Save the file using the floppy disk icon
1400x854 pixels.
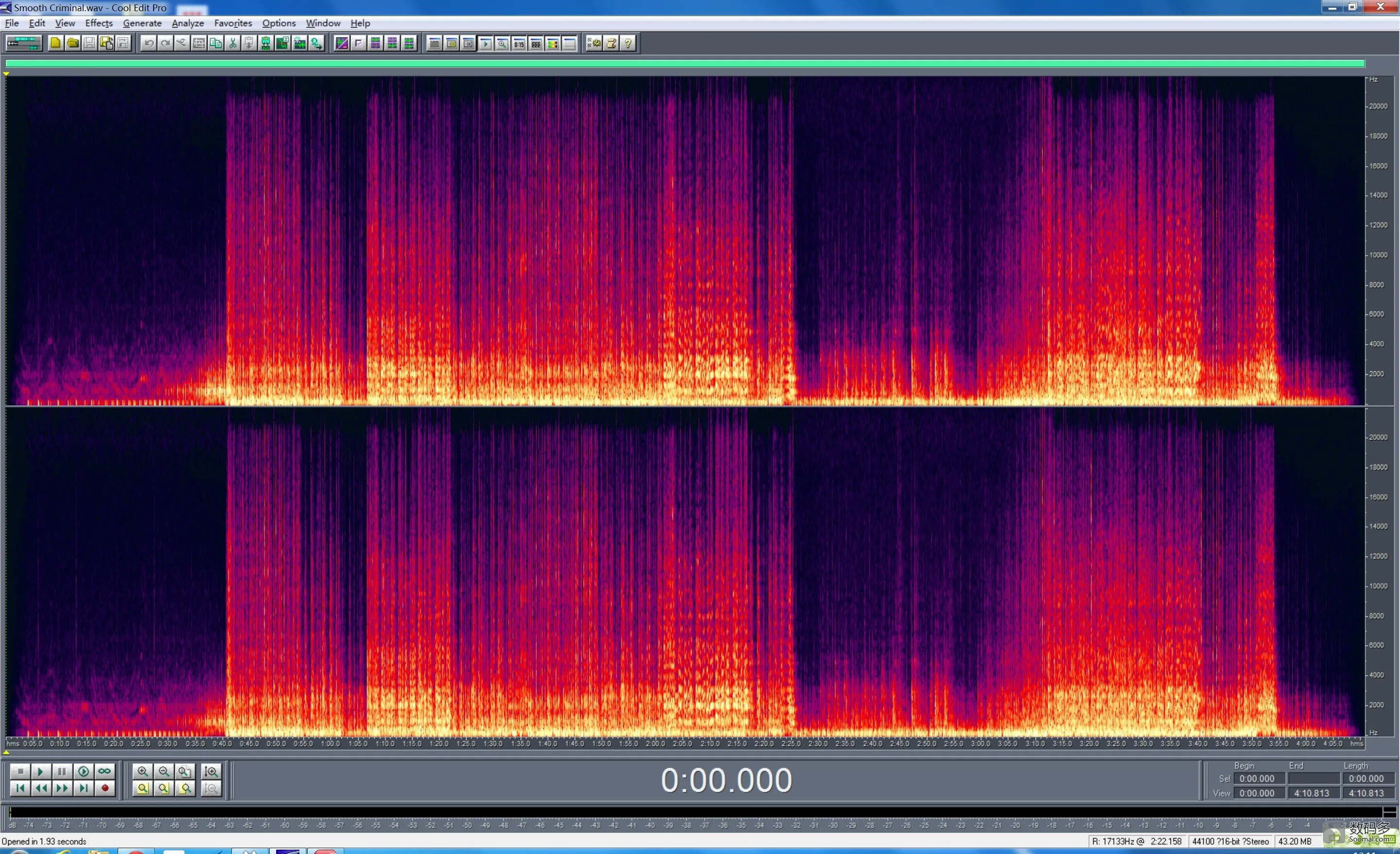(89, 43)
